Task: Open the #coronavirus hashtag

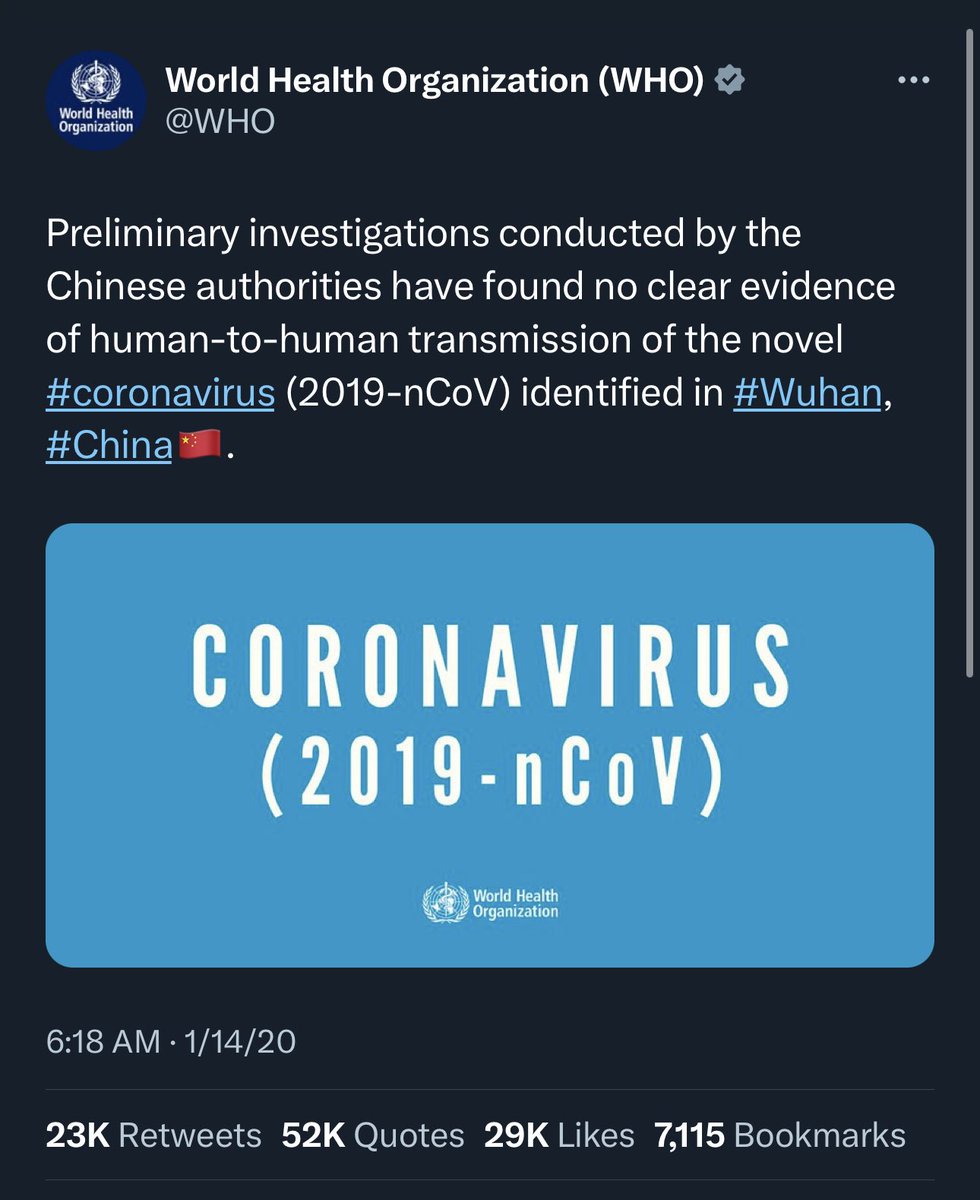Action: click(160, 393)
